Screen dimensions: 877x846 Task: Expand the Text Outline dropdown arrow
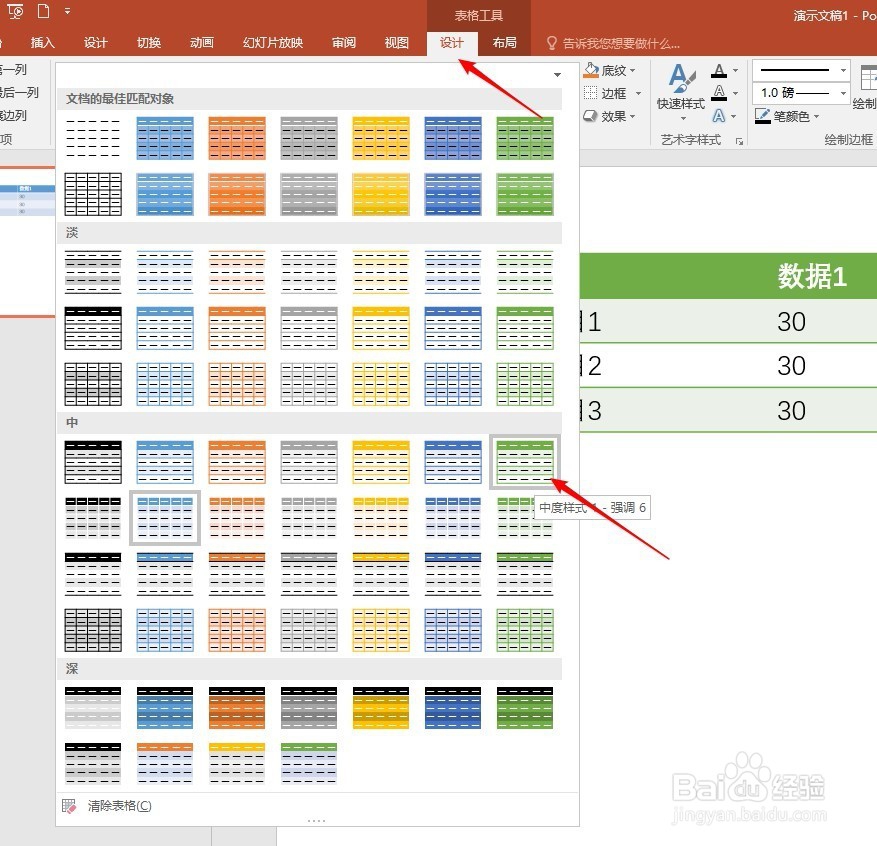735,93
